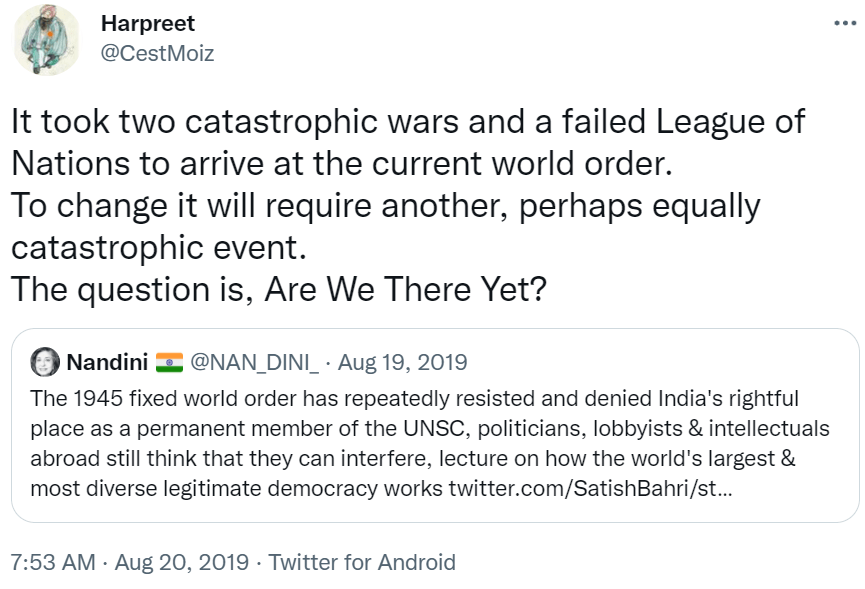Click the 7:53 AM timestamp
Viewport: 865px width, 589px height.
[53, 562]
